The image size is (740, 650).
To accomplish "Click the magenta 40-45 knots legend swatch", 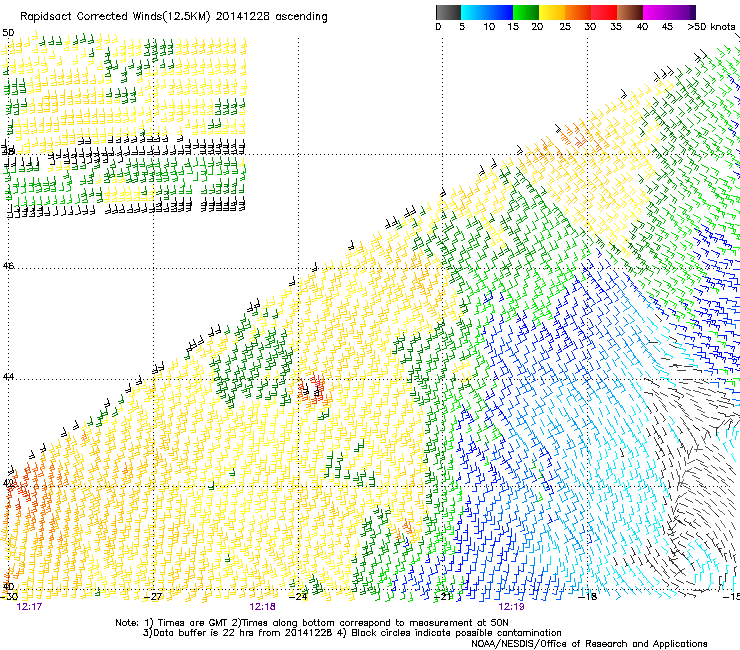I will [x=656, y=12].
